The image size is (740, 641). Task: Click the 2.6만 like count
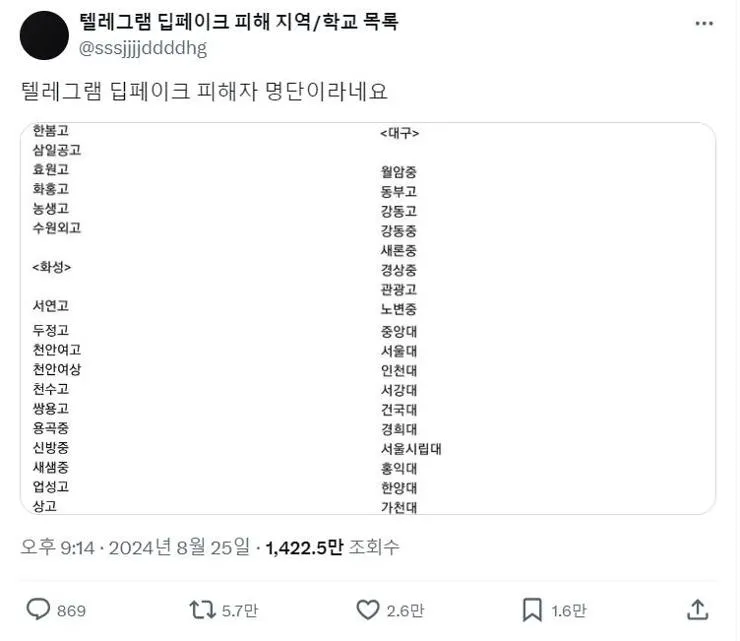click(405, 610)
